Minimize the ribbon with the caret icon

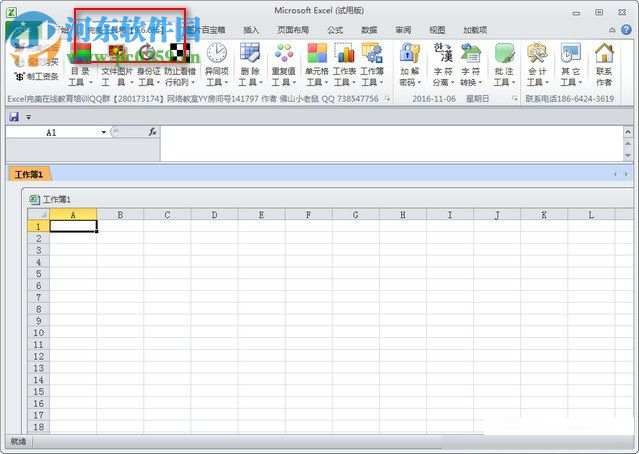(612, 30)
